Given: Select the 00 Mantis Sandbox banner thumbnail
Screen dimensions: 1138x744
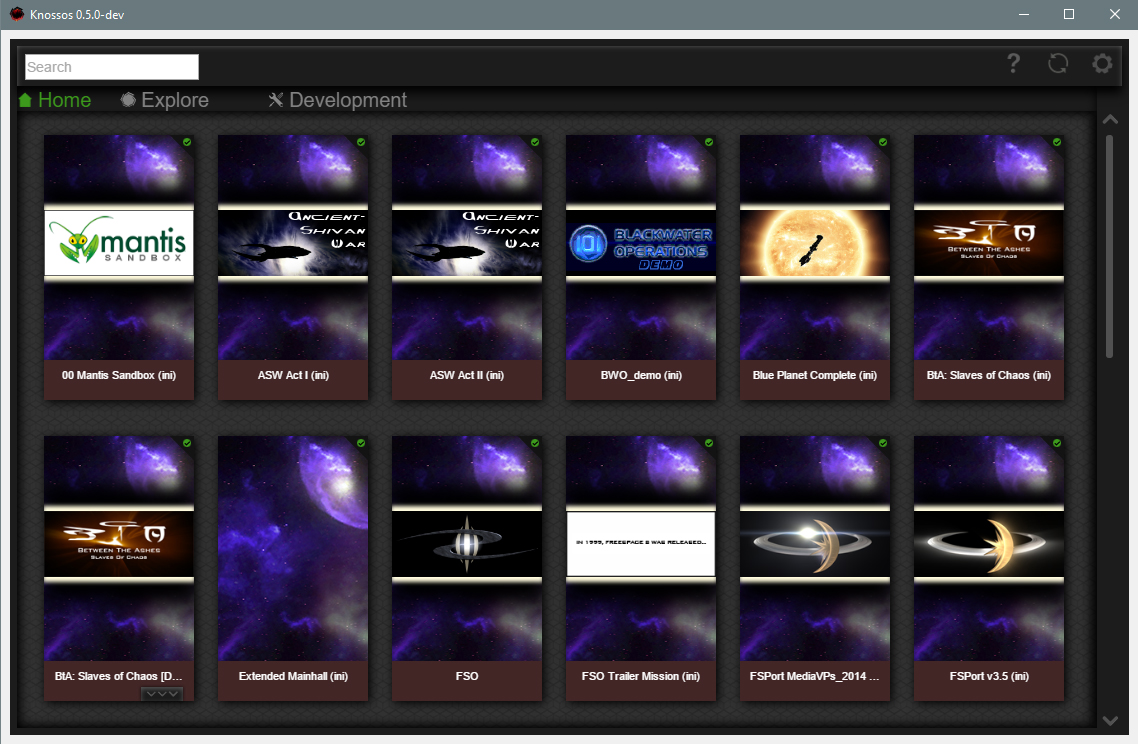Looking at the screenshot, I should pyautogui.click(x=119, y=243).
